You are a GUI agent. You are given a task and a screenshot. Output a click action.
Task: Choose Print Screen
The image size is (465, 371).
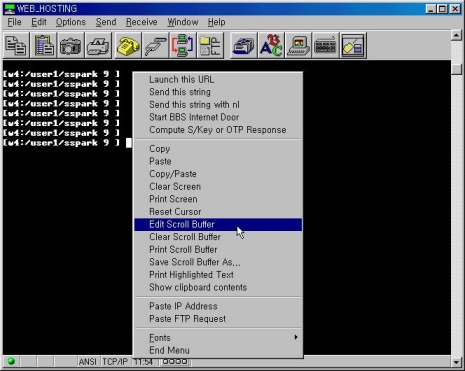218,199
